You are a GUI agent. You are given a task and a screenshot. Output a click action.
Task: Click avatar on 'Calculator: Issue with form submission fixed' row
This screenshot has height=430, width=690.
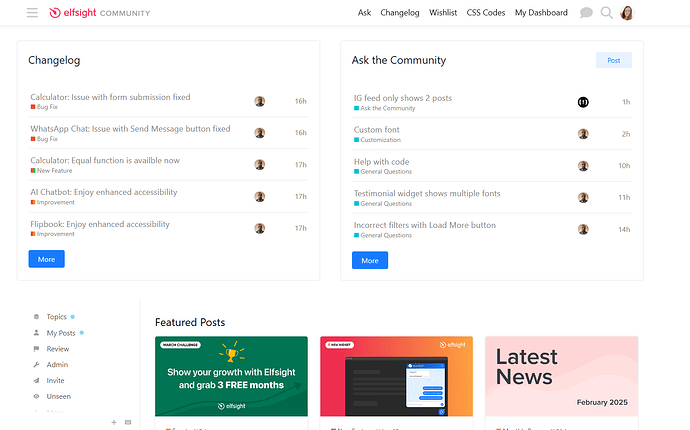click(x=260, y=101)
